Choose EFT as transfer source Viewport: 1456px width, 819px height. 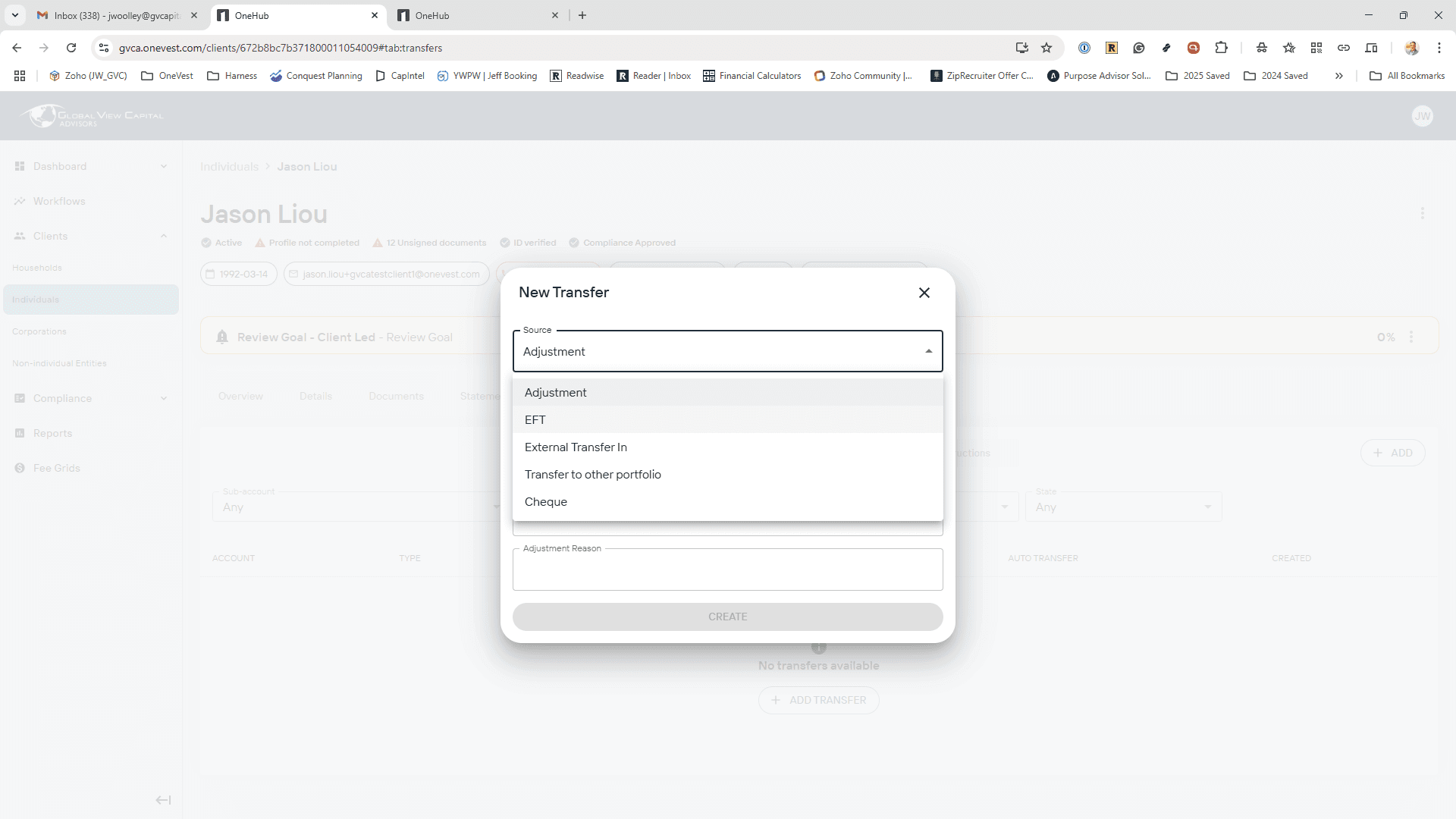(727, 419)
